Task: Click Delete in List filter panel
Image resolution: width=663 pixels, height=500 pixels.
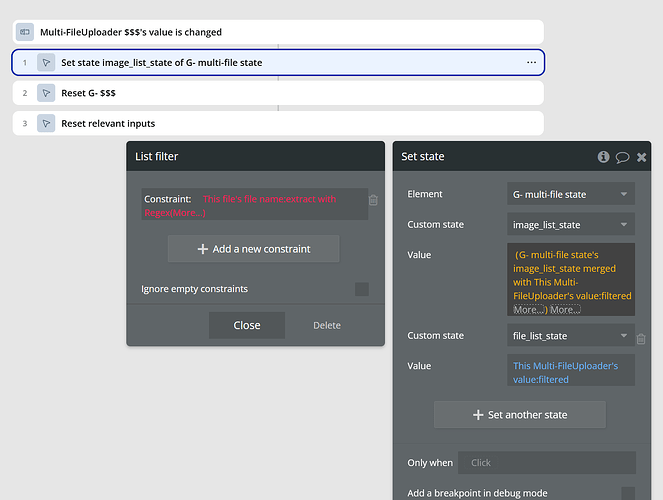Action: coord(327,325)
